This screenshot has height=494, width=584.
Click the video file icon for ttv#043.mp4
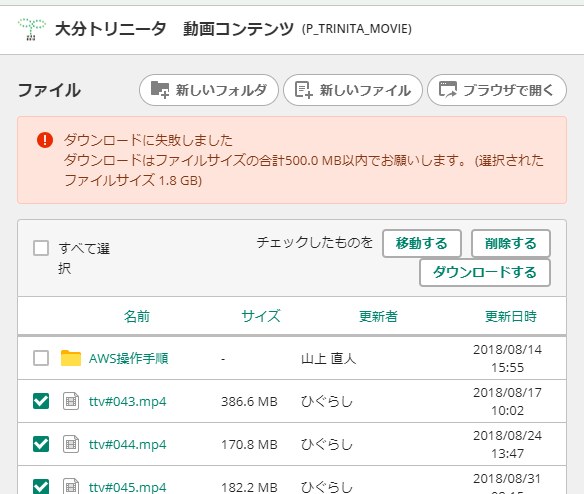tap(71, 401)
